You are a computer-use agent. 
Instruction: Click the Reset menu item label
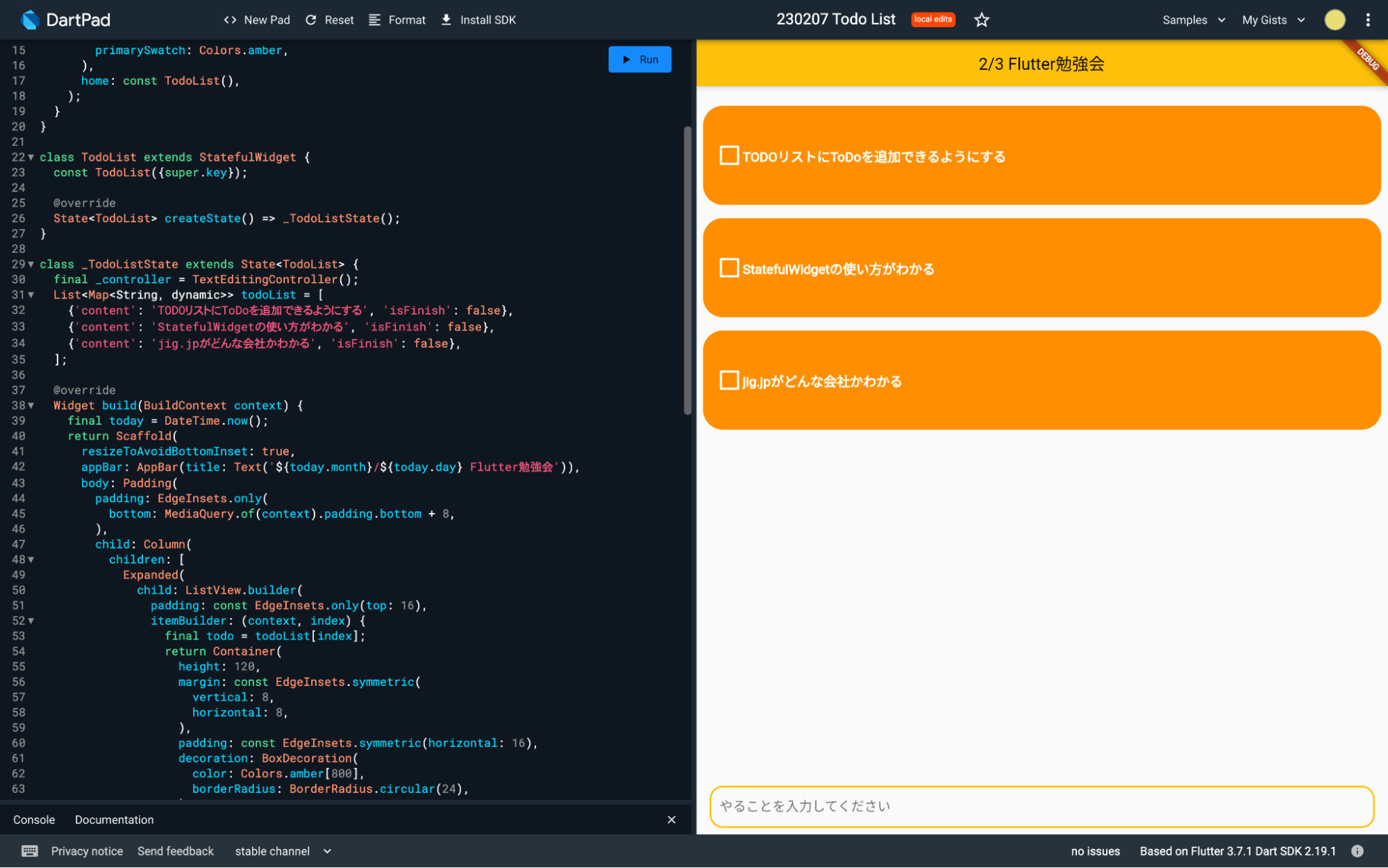click(339, 20)
